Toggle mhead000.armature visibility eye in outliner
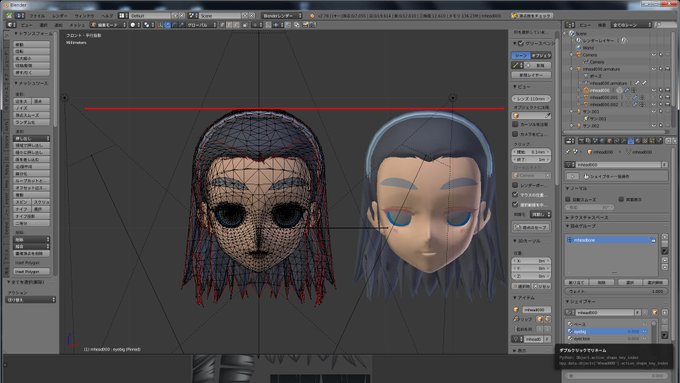The width and height of the screenshot is (680, 383). 654,69
